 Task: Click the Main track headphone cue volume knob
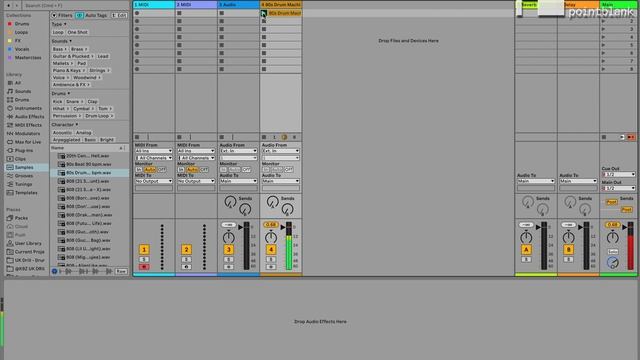coord(613,262)
